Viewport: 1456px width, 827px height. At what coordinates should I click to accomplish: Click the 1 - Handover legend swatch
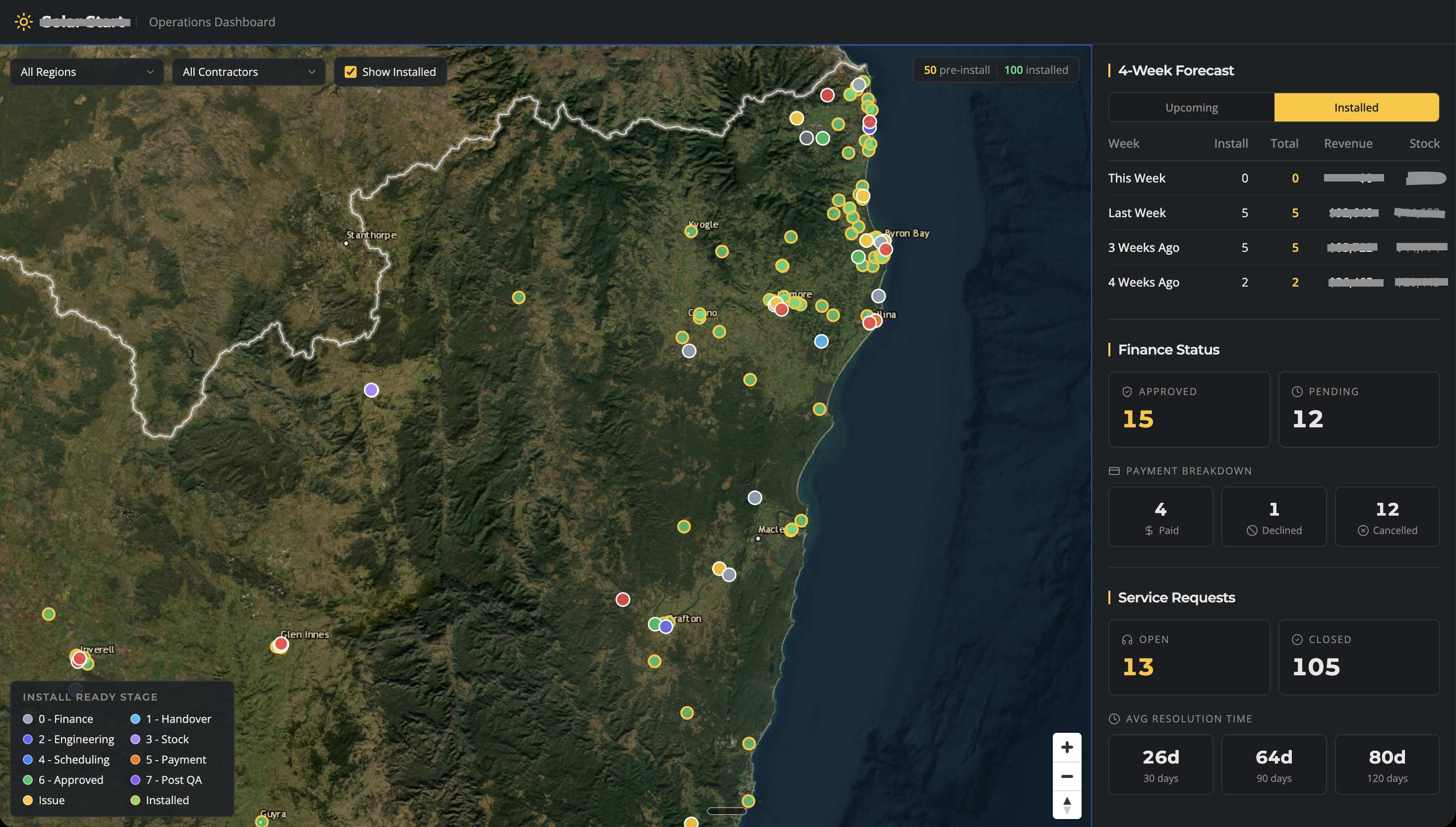click(x=135, y=718)
